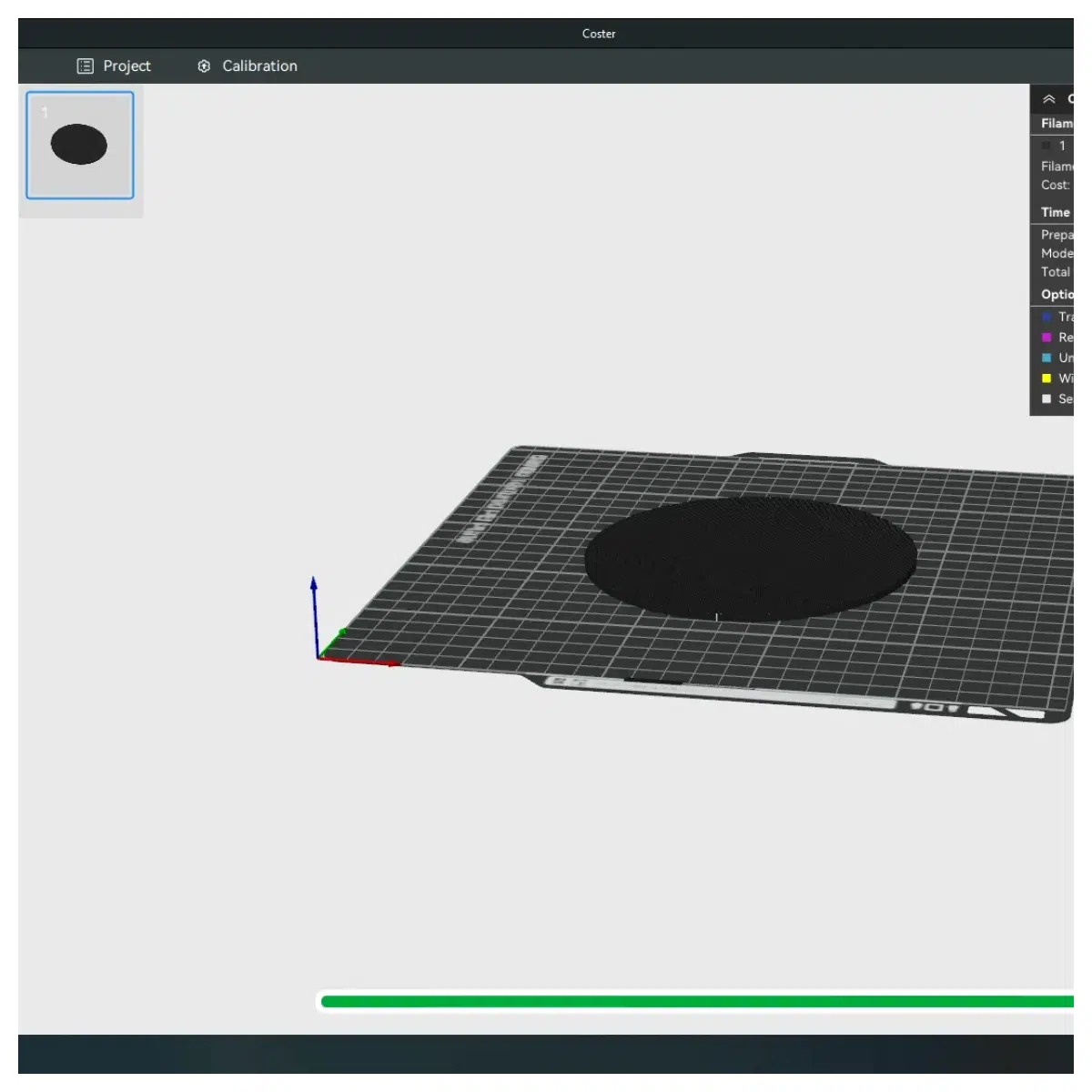1092x1092 pixels.
Task: Click the dark filament 1 color swatch
Action: click(x=1046, y=146)
